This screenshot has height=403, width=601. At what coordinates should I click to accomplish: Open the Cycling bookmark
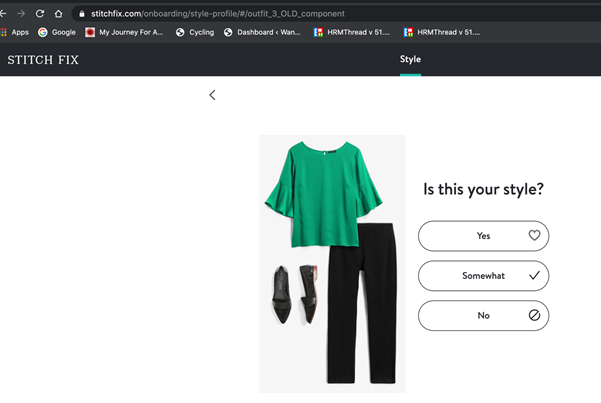tap(195, 32)
